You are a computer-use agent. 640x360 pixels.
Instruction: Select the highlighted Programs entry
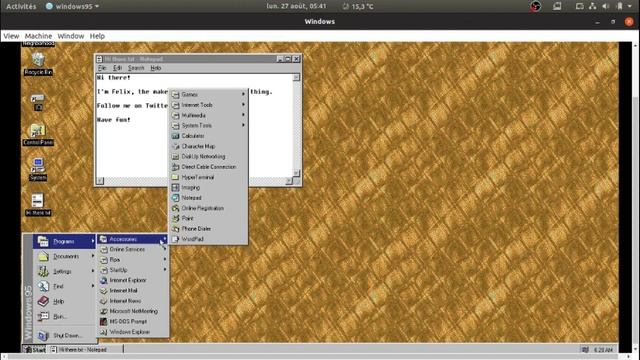64,242
